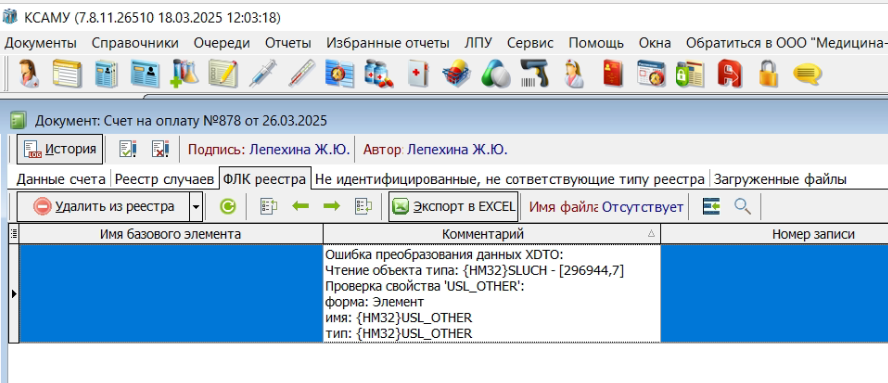888x383 pixels.
Task: Click the list icon right of green arrows
Action: click(x=364, y=206)
